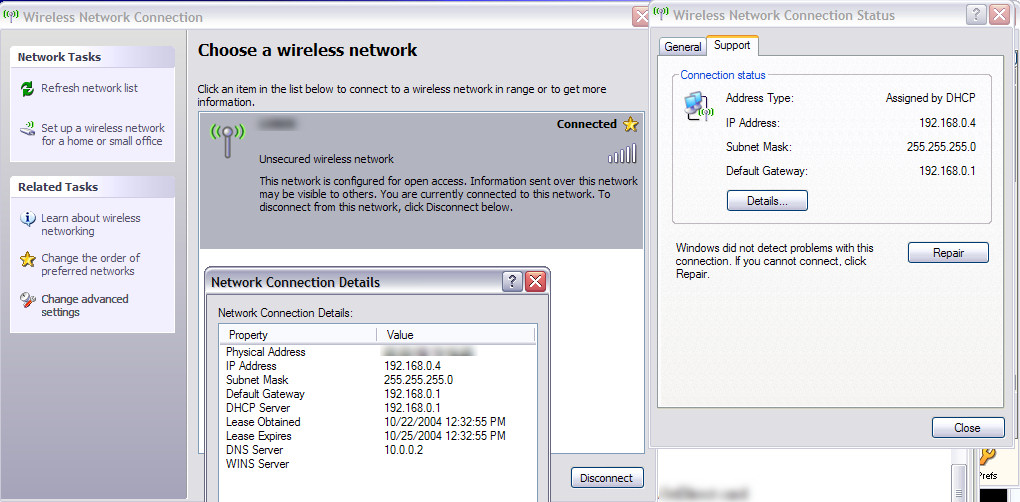
Task: Open the Change advanced settings link
Action: (84, 305)
